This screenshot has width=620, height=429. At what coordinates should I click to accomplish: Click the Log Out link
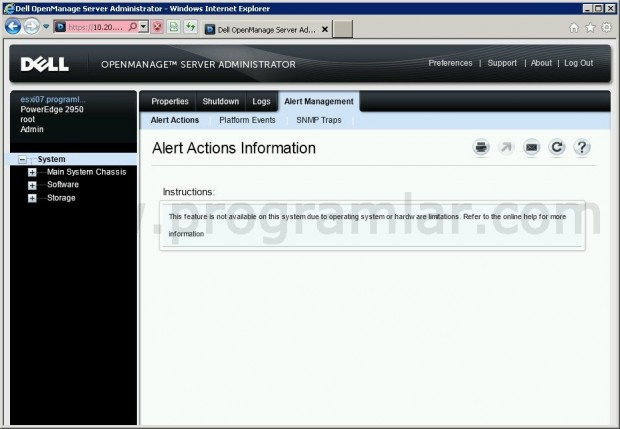578,63
